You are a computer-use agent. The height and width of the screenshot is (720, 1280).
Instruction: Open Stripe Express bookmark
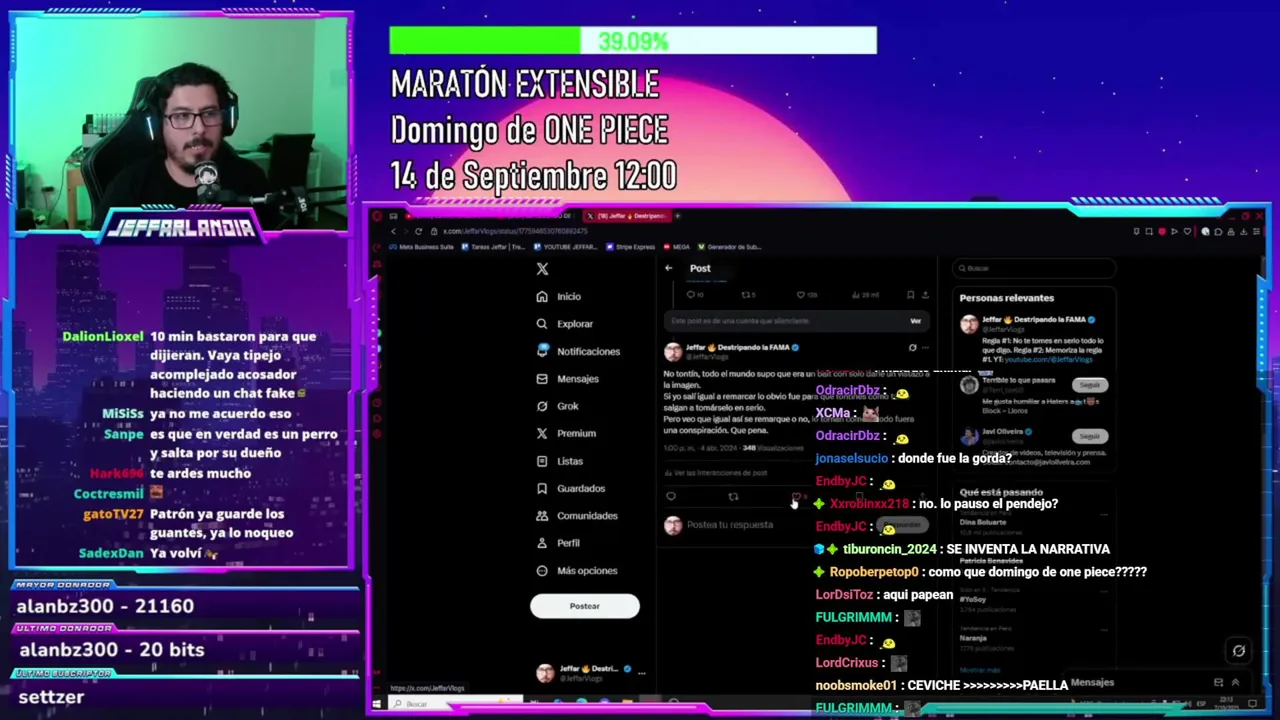click(631, 247)
